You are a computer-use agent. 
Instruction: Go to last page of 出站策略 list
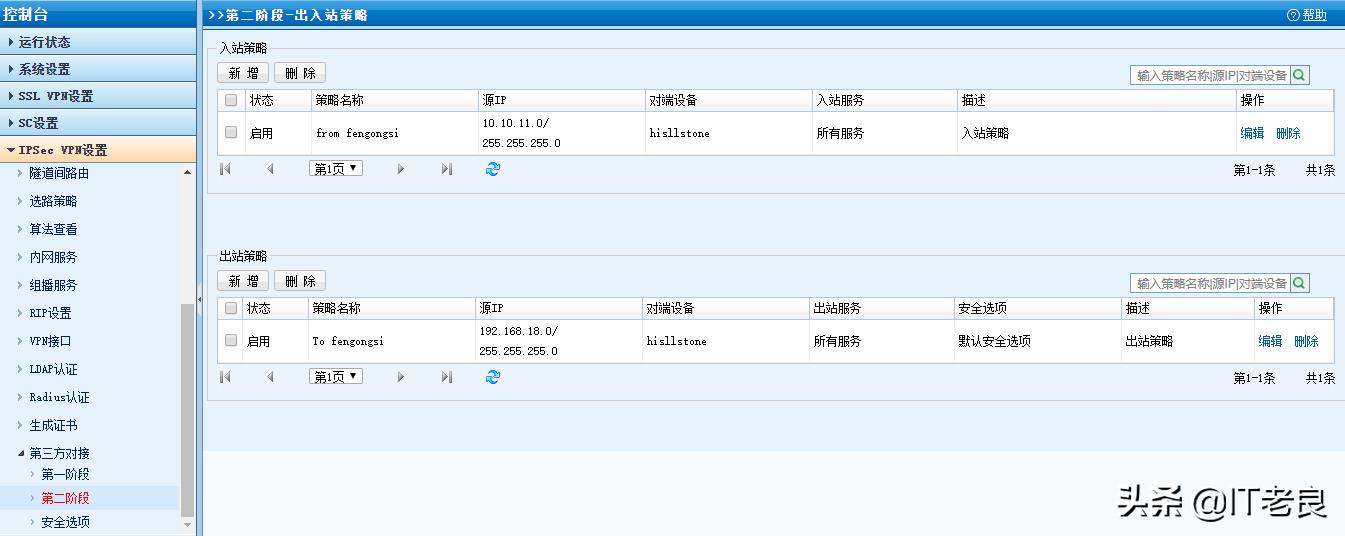pos(447,377)
